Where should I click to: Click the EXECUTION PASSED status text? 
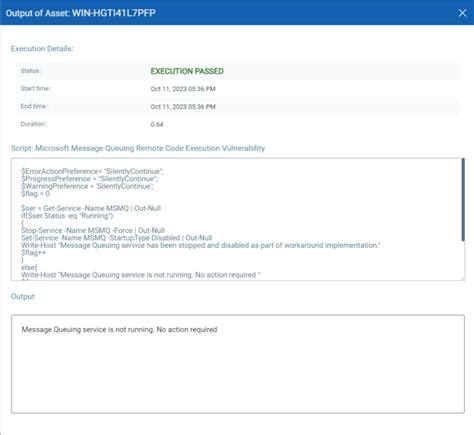(187, 71)
